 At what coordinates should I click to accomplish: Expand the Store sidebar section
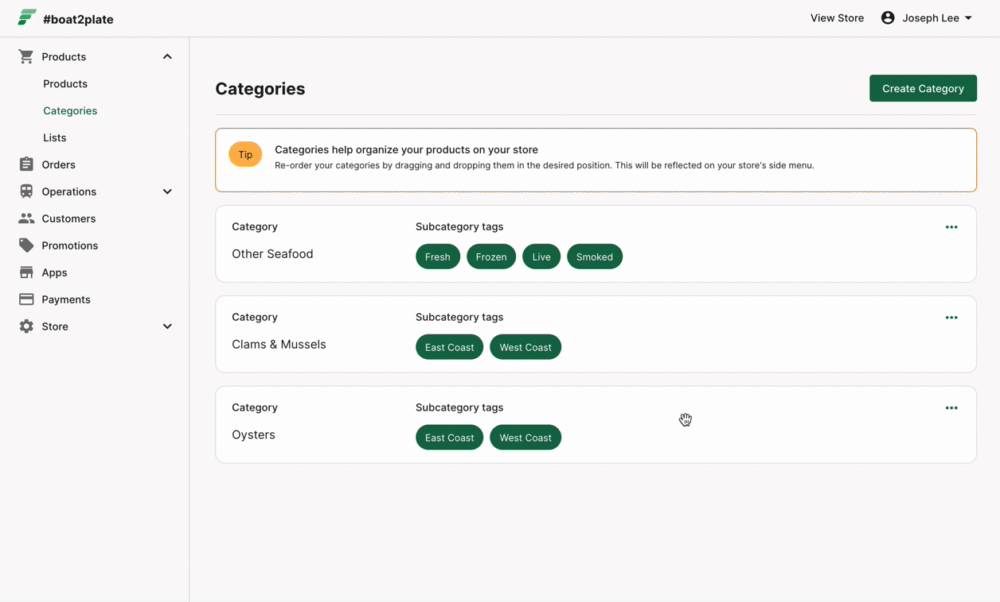(167, 326)
